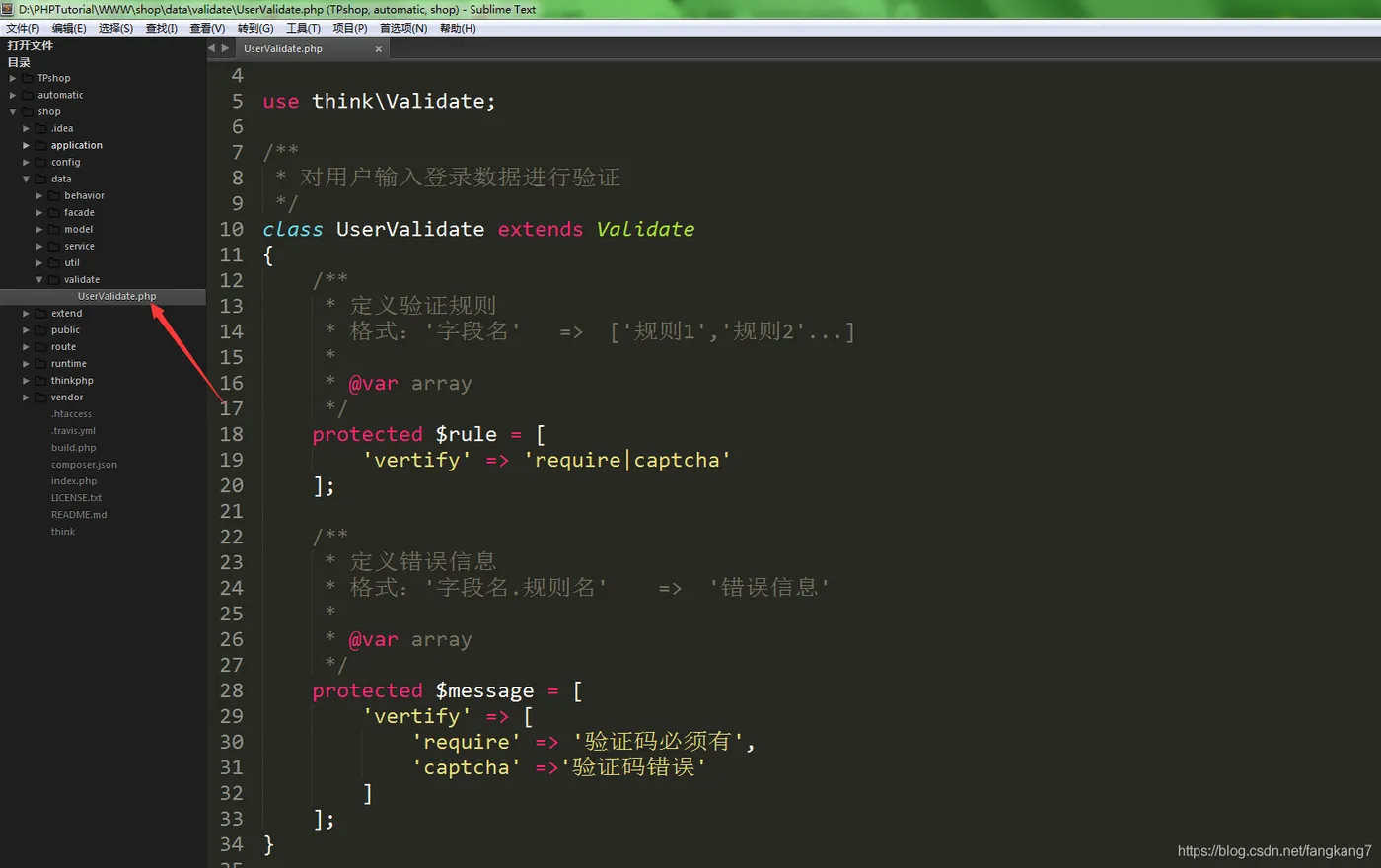Open the .travis.yml file
Screen dimensions: 1381x868
click(x=73, y=431)
